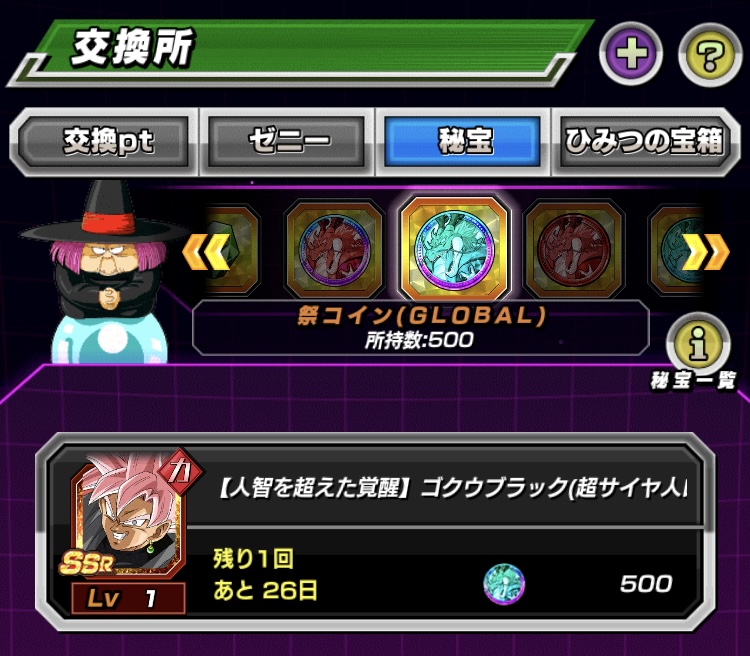The height and width of the screenshot is (656, 750).
Task: Click the 【人智を超えた覚醒】 Goku Black exchange title
Action: (x=451, y=489)
